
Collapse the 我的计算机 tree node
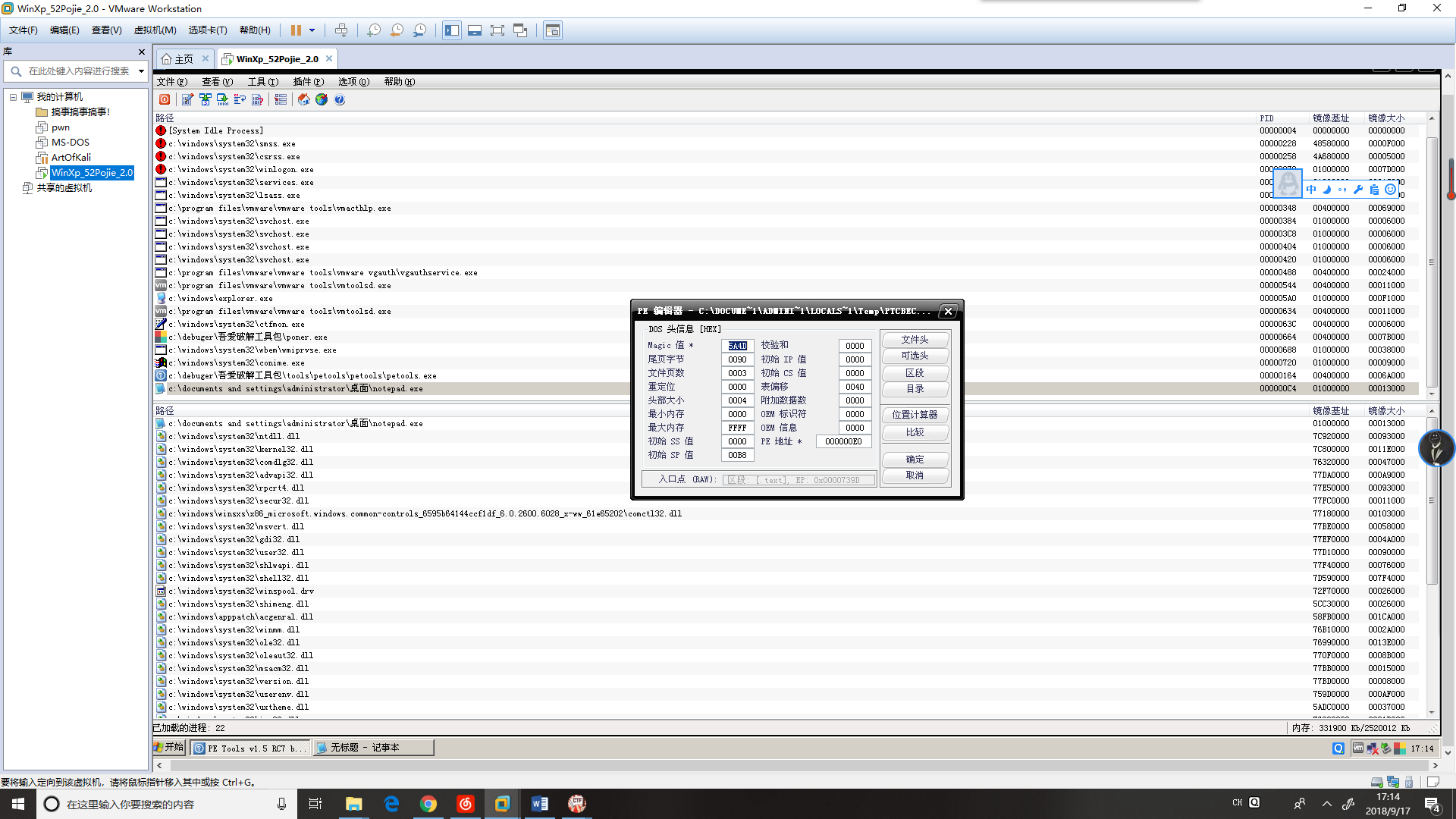click(13, 97)
